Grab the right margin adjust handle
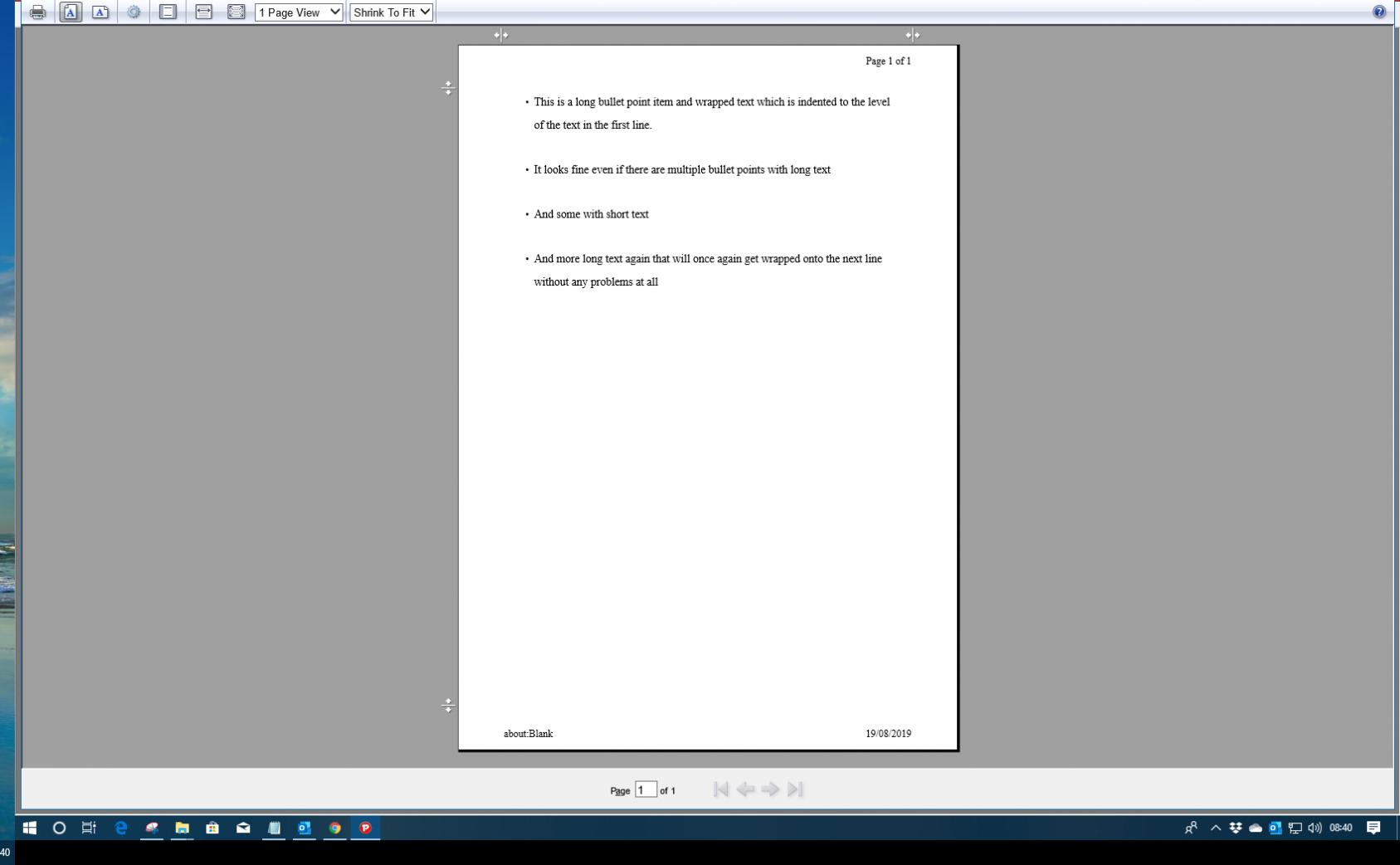This screenshot has height=865, width=1400. pos(912,35)
